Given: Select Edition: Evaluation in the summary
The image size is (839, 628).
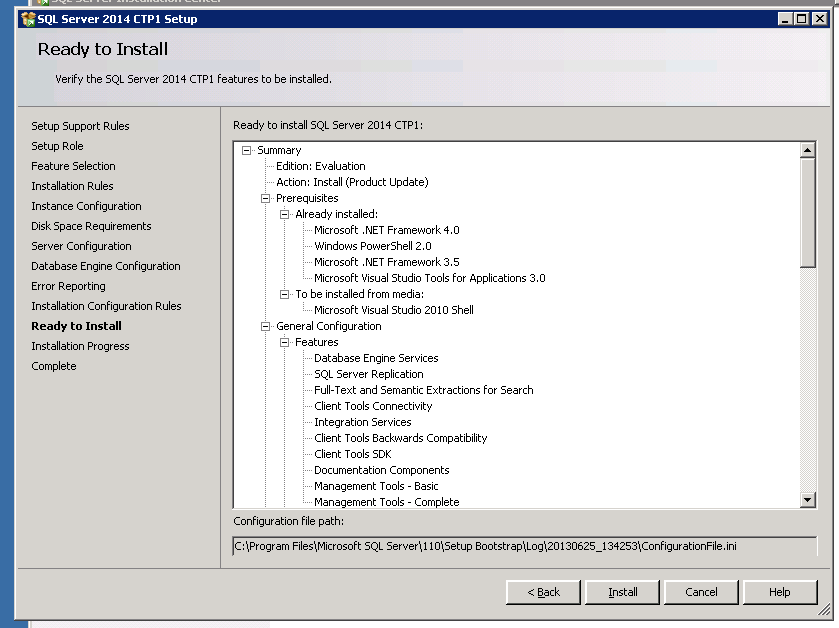Looking at the screenshot, I should [x=320, y=166].
